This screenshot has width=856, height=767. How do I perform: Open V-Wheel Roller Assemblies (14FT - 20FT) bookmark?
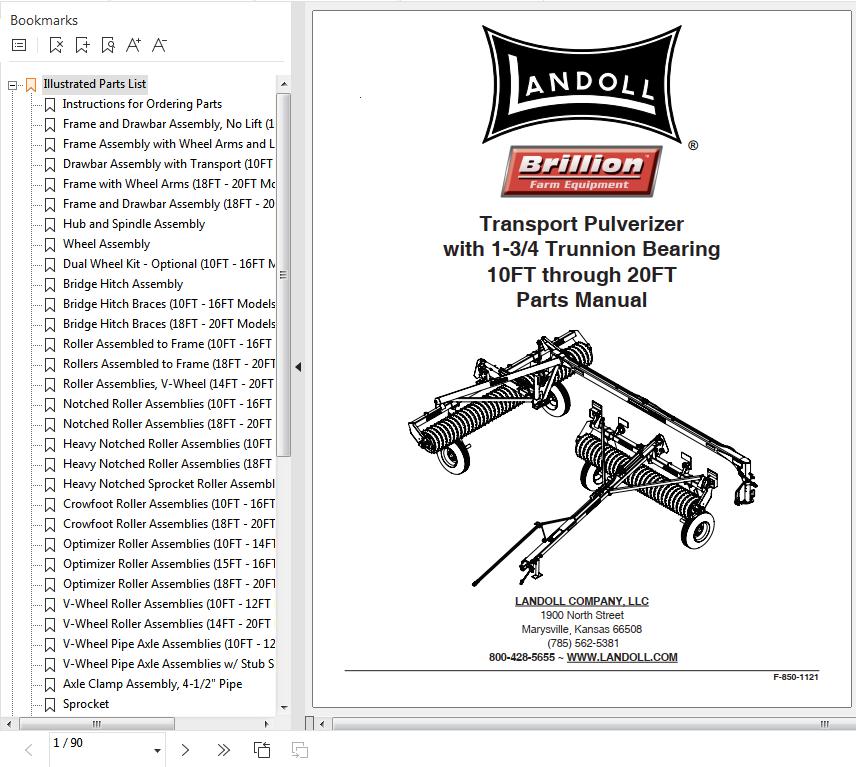[x=167, y=624]
